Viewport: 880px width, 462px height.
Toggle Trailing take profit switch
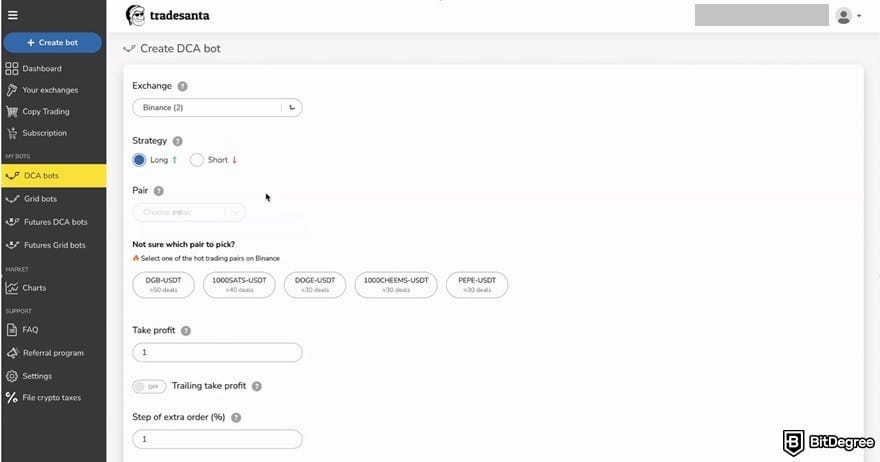coord(149,386)
